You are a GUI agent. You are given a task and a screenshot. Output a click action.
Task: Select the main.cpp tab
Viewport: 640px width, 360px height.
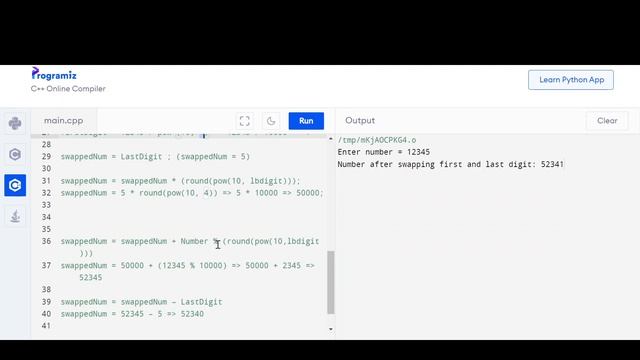point(64,120)
